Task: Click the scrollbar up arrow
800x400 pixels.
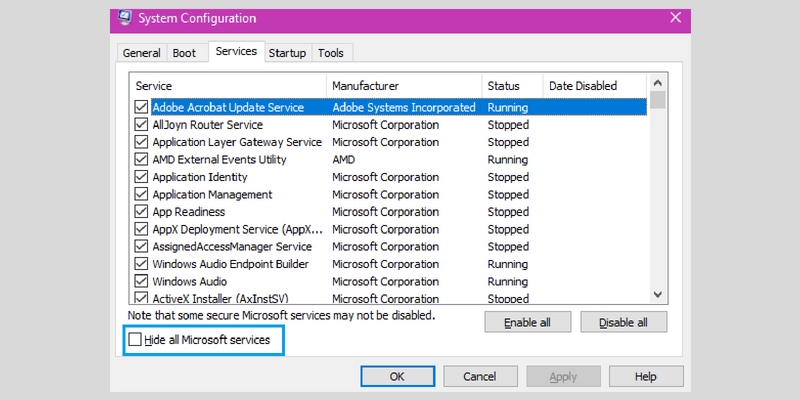Action: pos(658,83)
